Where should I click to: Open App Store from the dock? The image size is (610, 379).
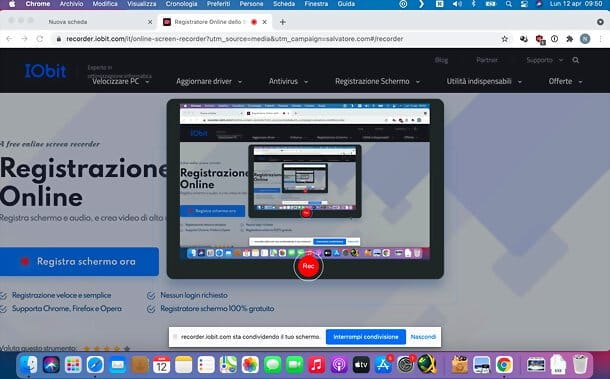click(x=383, y=365)
